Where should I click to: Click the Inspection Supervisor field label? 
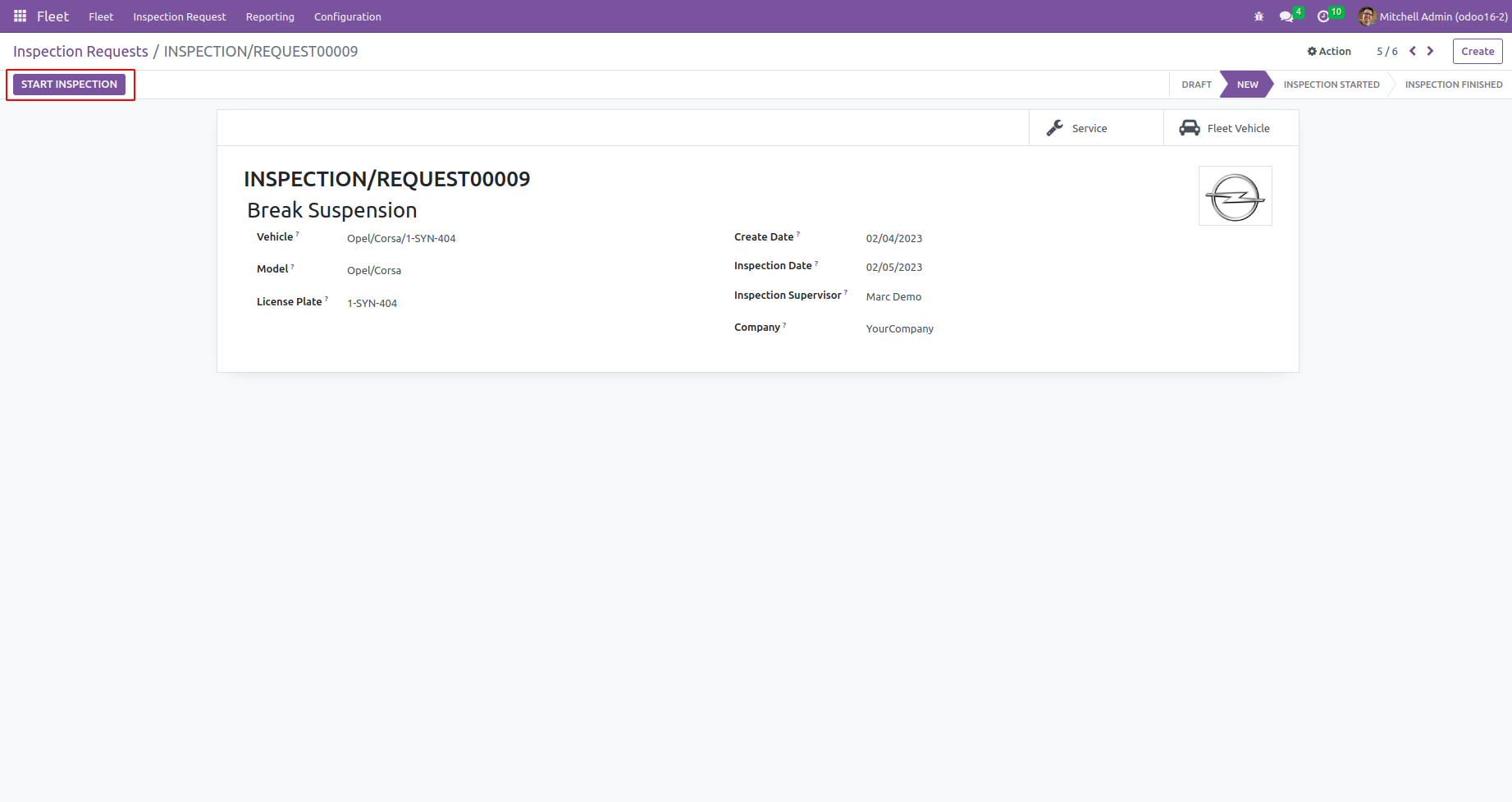788,295
